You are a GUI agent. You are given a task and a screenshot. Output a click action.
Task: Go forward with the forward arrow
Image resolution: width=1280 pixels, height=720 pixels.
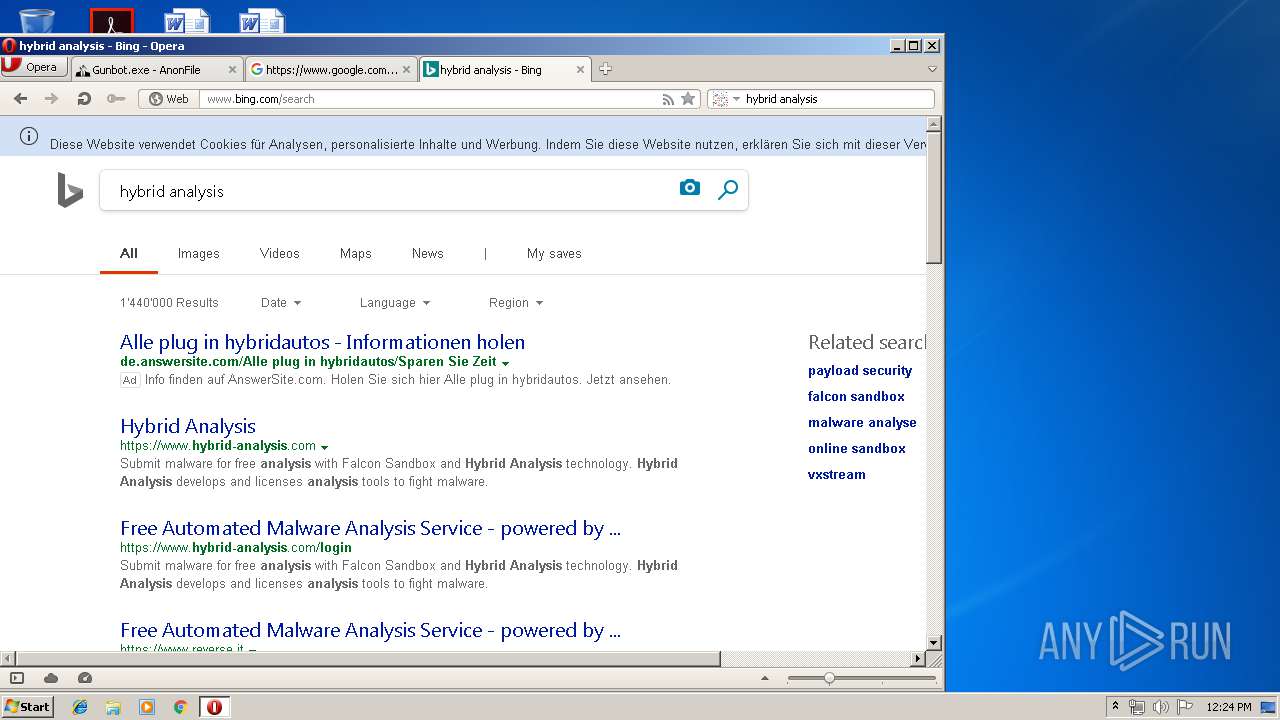click(52, 99)
